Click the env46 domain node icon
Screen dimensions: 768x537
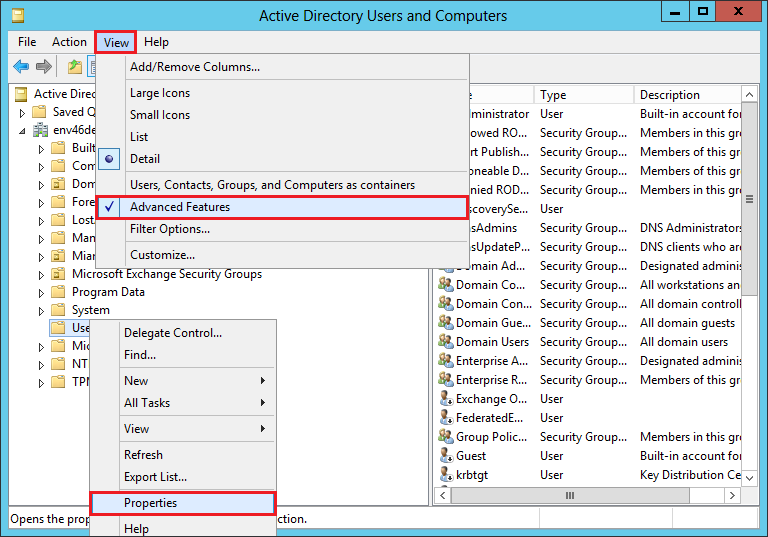click(x=40, y=130)
